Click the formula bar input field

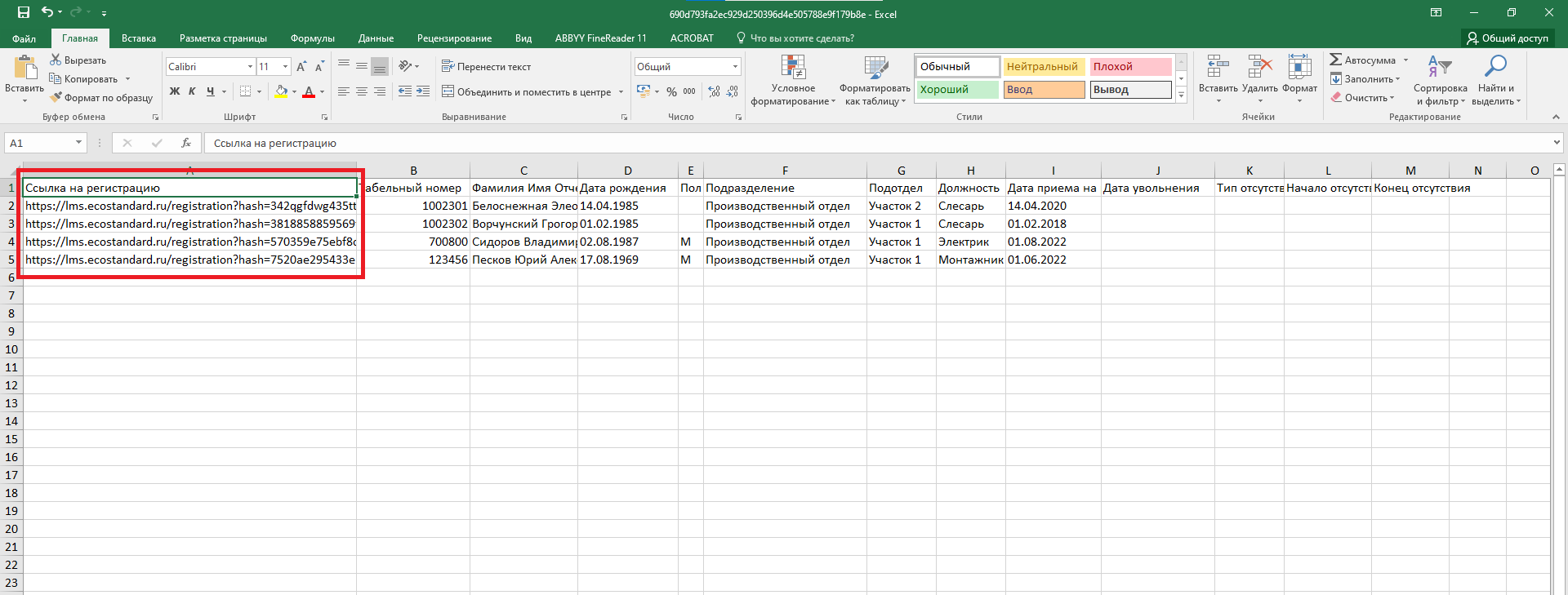pyautogui.click(x=878, y=143)
